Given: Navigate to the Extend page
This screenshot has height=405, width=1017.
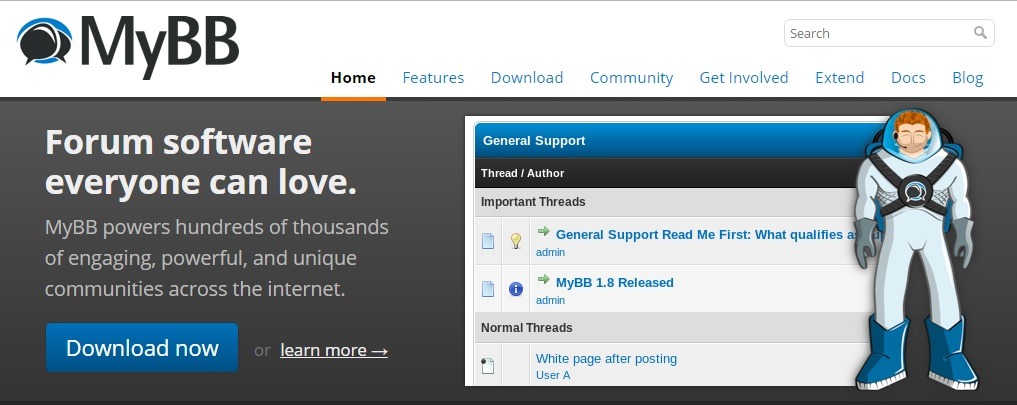Looking at the screenshot, I should click(839, 78).
